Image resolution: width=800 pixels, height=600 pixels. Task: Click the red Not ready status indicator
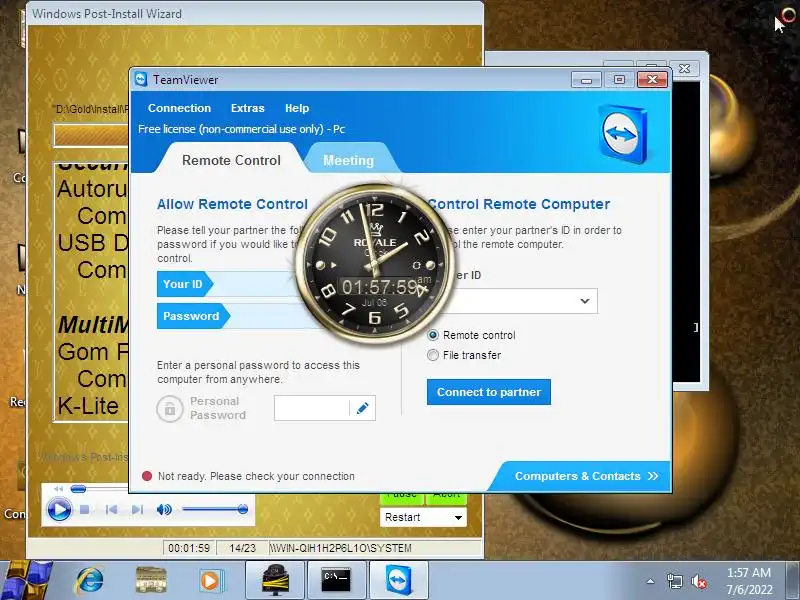pyautogui.click(x=147, y=476)
